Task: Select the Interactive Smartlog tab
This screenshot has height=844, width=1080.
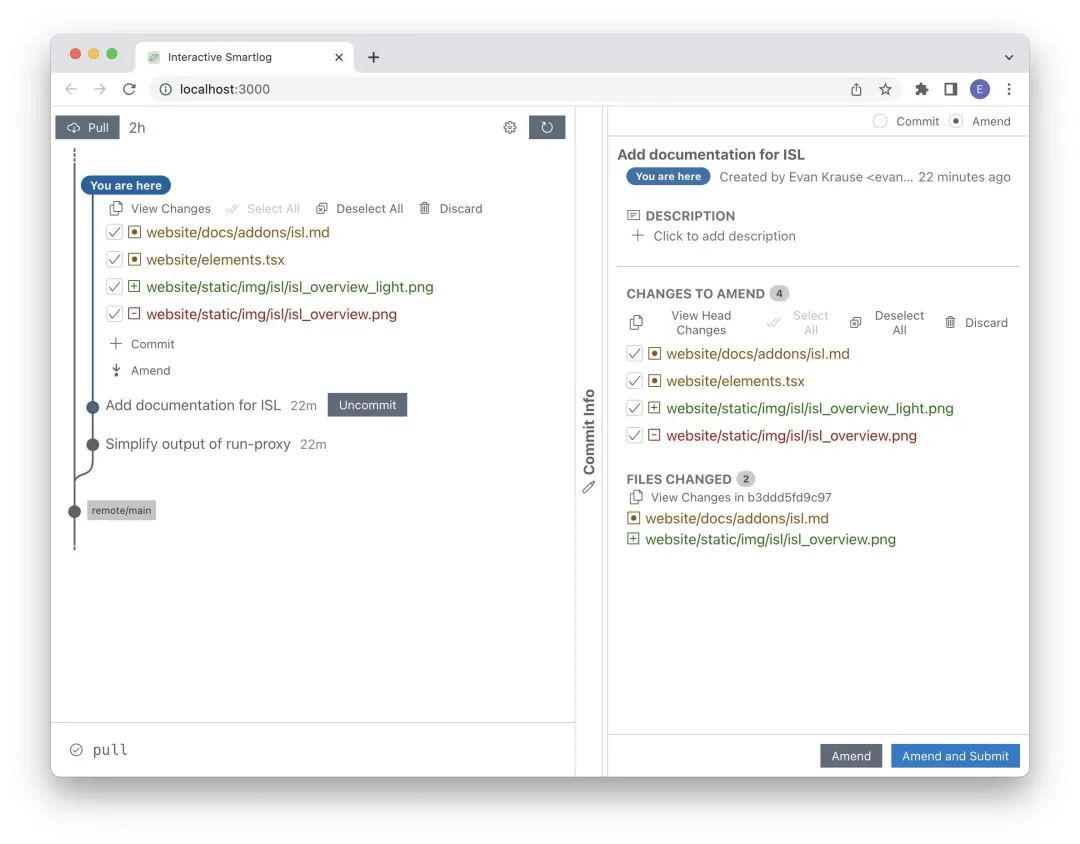Action: pyautogui.click(x=245, y=57)
